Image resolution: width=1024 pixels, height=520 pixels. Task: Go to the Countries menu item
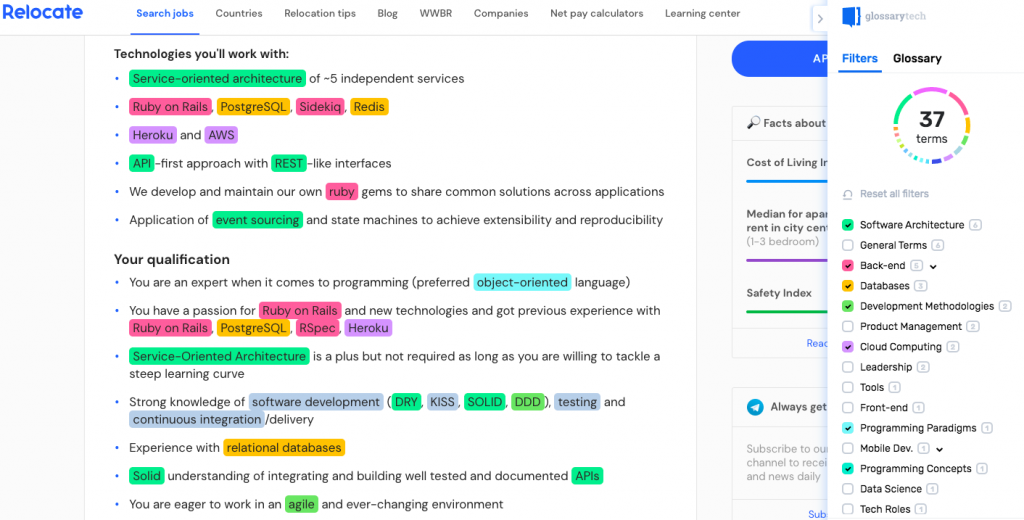coord(239,13)
